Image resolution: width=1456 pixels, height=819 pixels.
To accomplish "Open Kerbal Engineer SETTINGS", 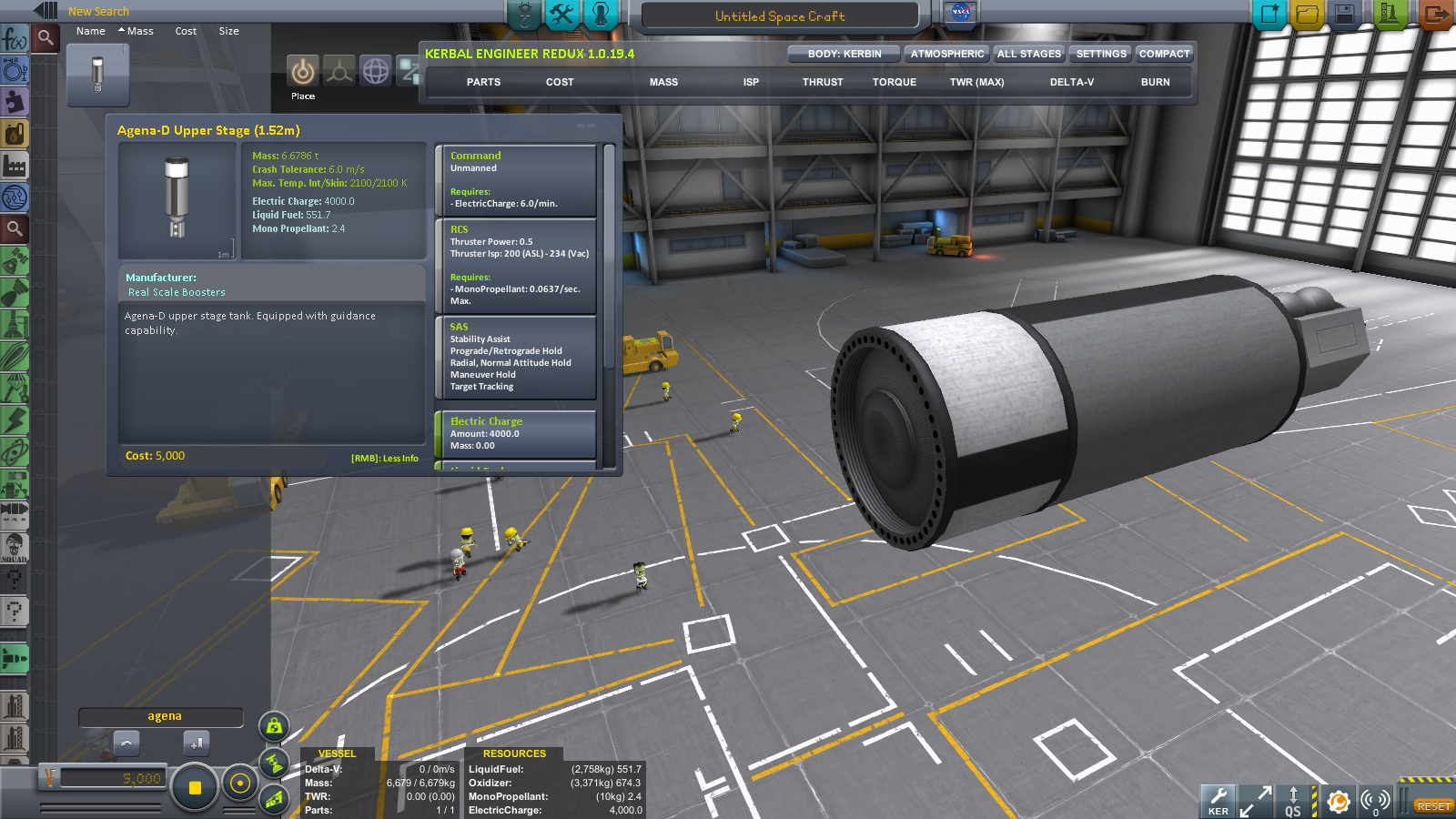I will coord(1101,54).
